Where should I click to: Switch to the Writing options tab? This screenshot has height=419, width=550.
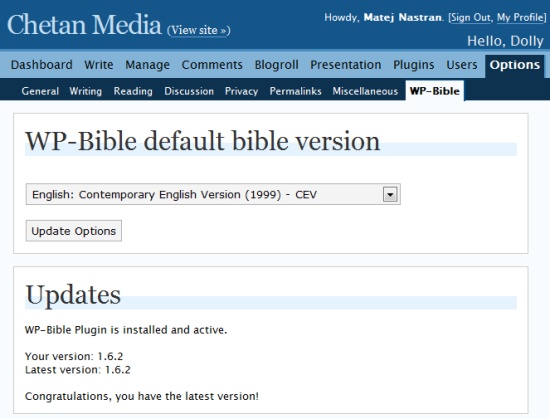[x=86, y=92]
